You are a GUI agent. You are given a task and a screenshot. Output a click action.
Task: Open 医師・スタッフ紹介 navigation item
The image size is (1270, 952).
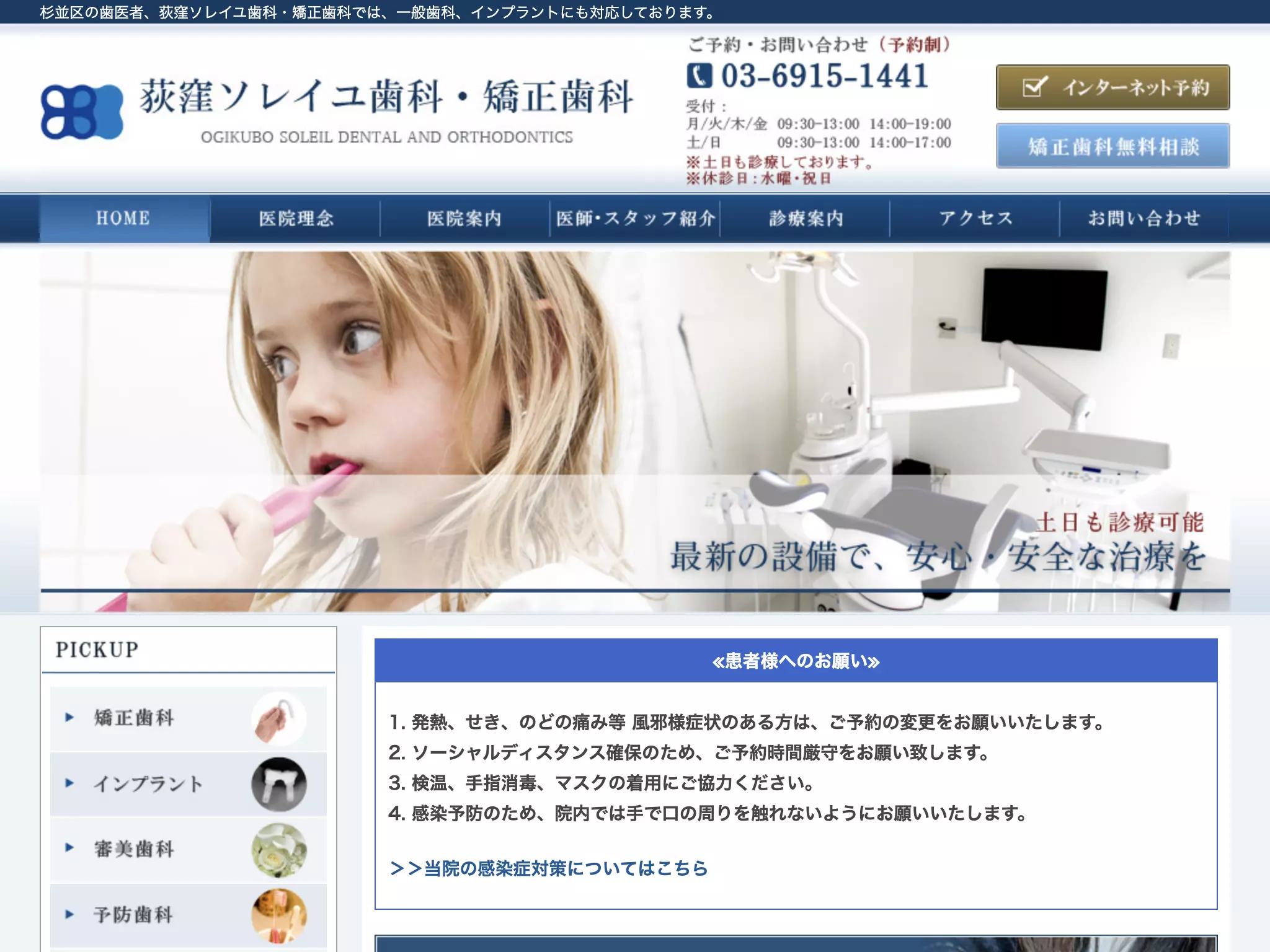(x=635, y=218)
